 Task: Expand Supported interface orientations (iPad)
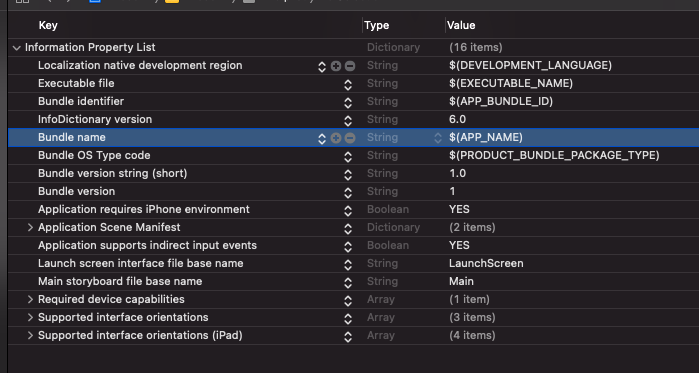pos(30,335)
